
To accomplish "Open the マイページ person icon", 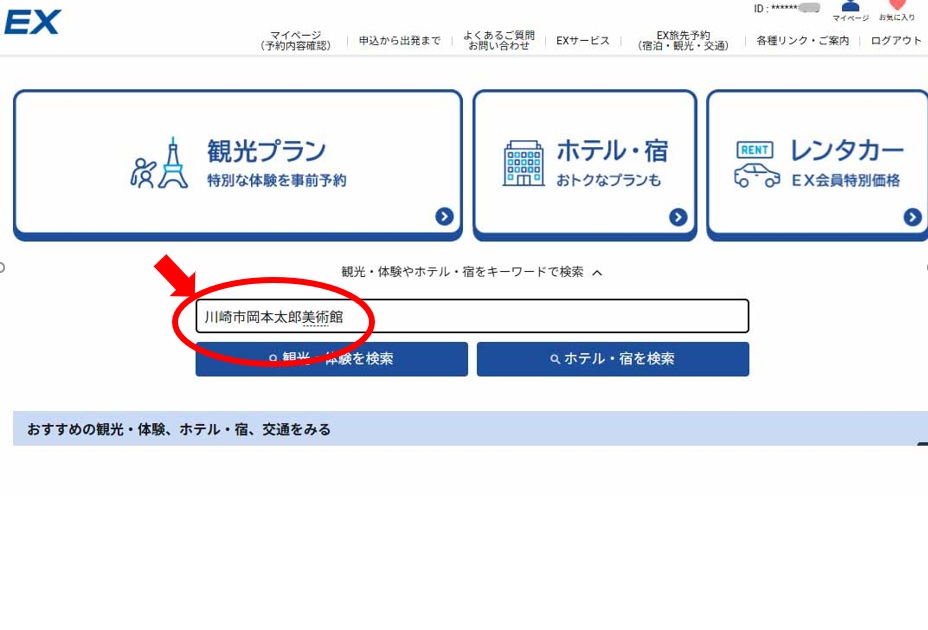I will (850, 7).
